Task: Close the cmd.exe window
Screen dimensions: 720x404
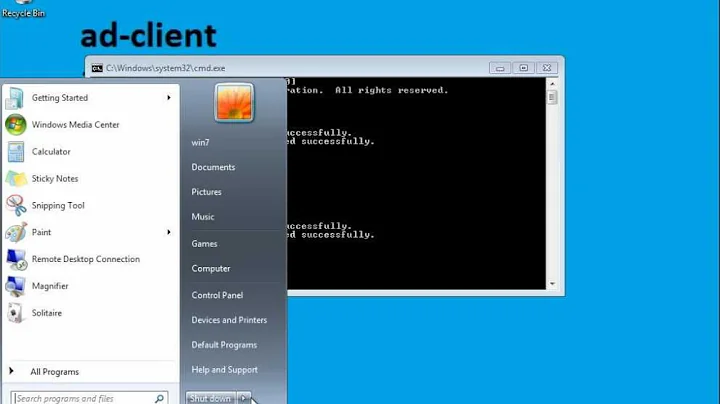Action: [547, 68]
